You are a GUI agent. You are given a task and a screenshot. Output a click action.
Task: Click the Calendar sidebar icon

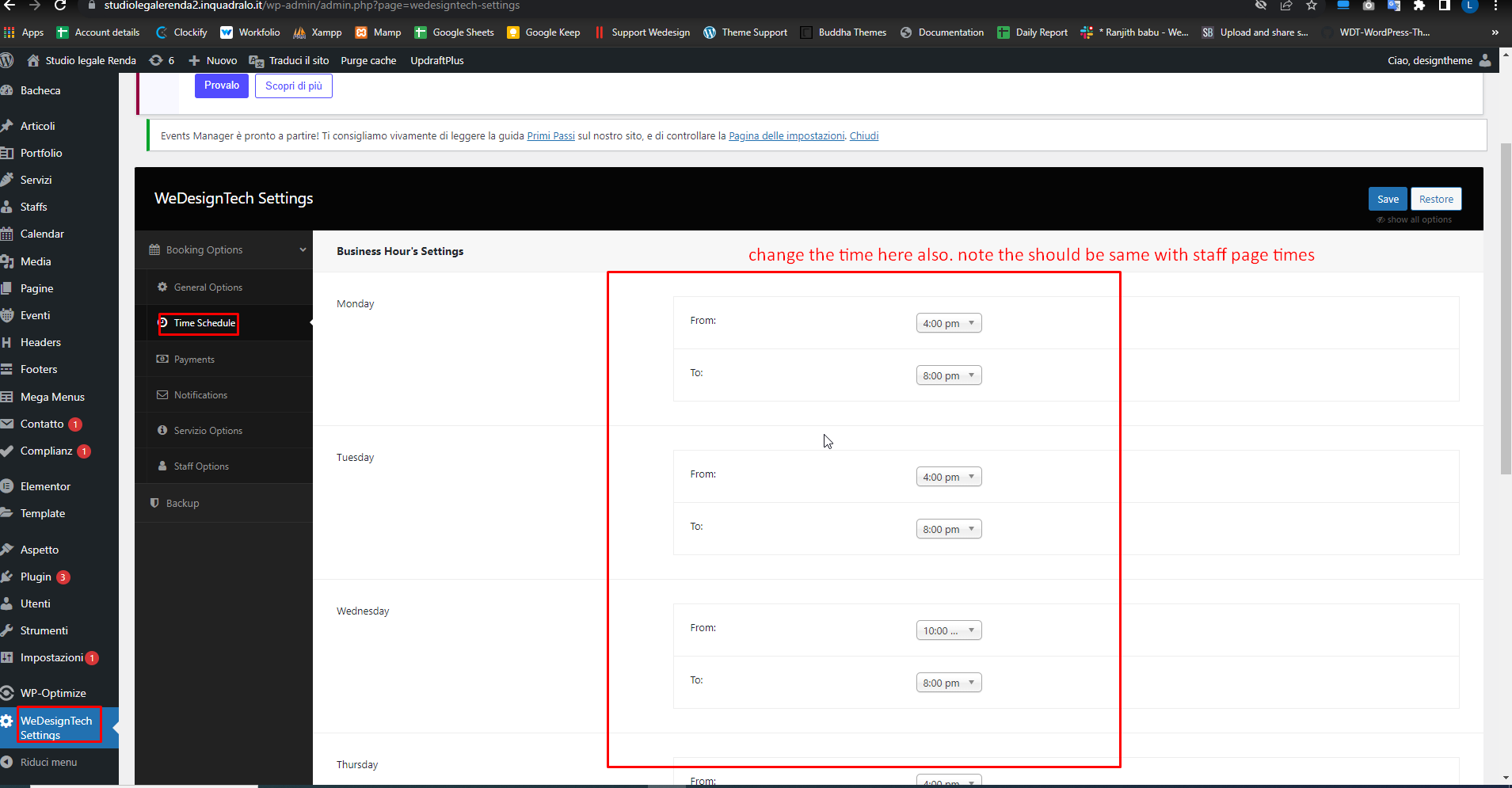(x=6, y=234)
